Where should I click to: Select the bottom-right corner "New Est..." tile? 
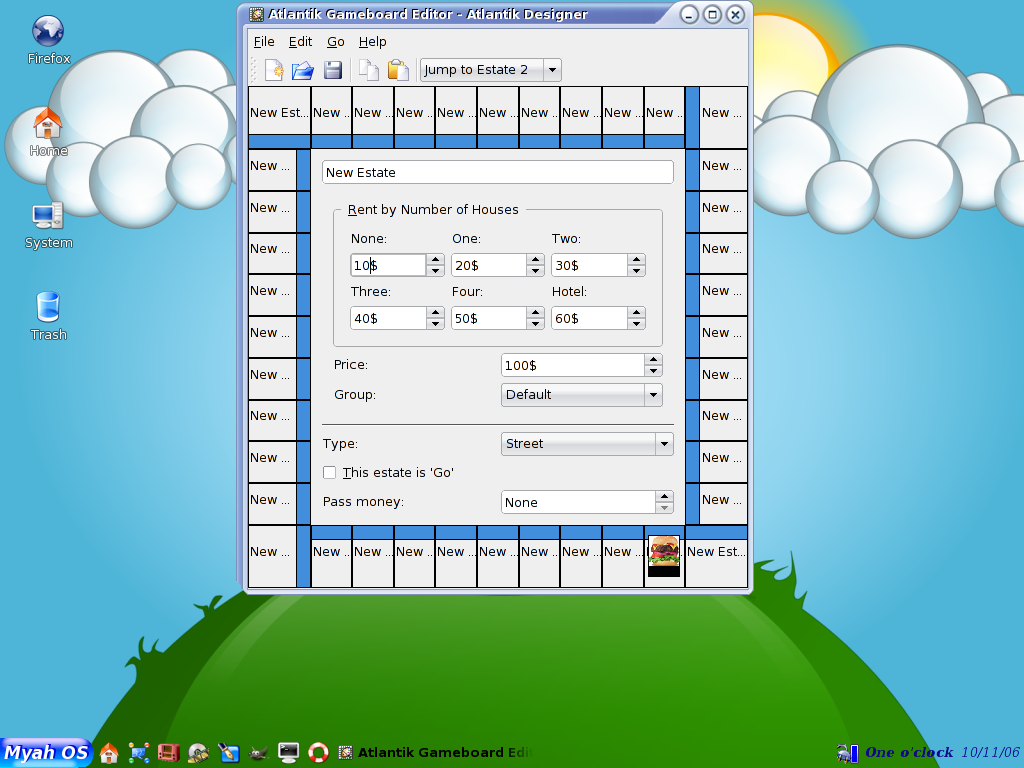(716, 557)
